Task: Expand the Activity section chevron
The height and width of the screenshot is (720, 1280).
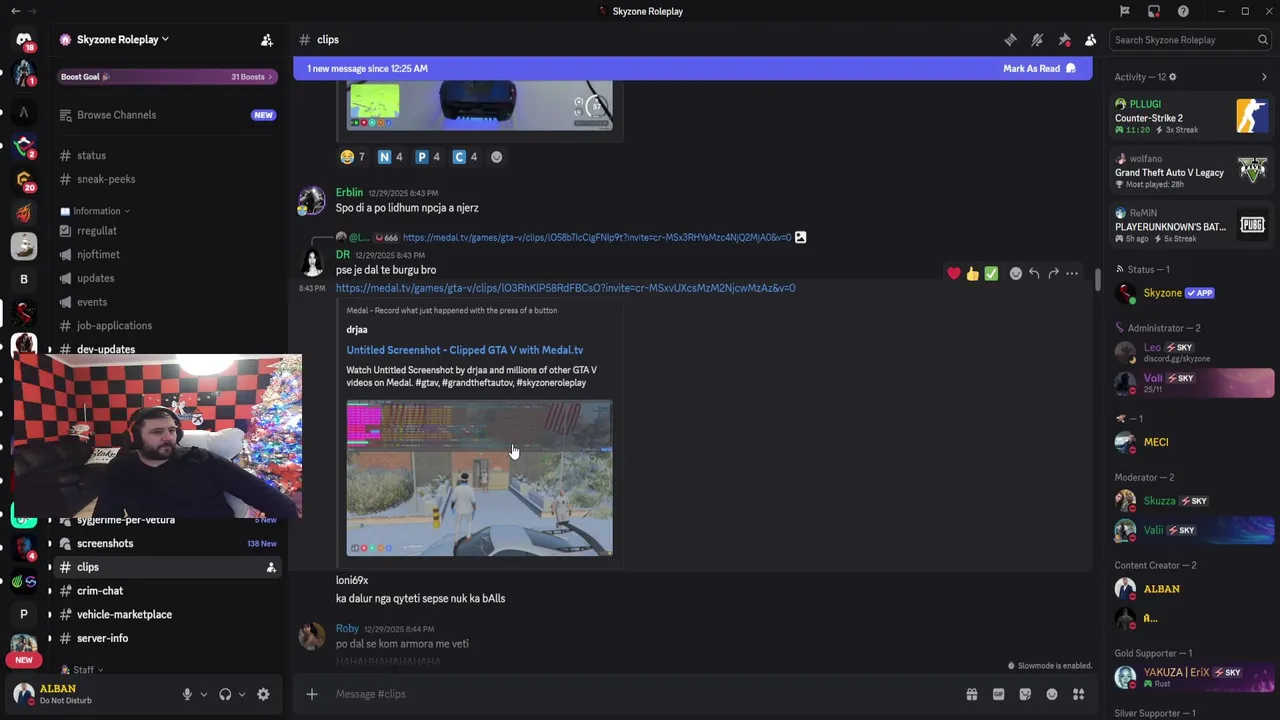Action: pos(1264,77)
